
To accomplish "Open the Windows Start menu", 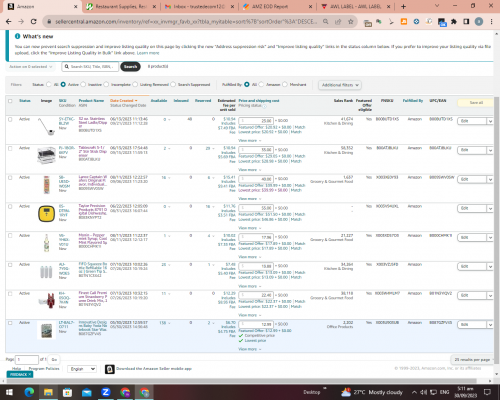I will [x=9, y=392].
